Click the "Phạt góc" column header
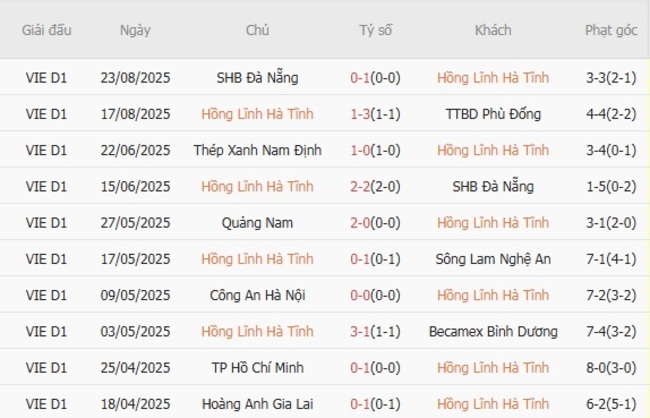Viewport: 650px width, 418px height. pyautogui.click(x=611, y=30)
